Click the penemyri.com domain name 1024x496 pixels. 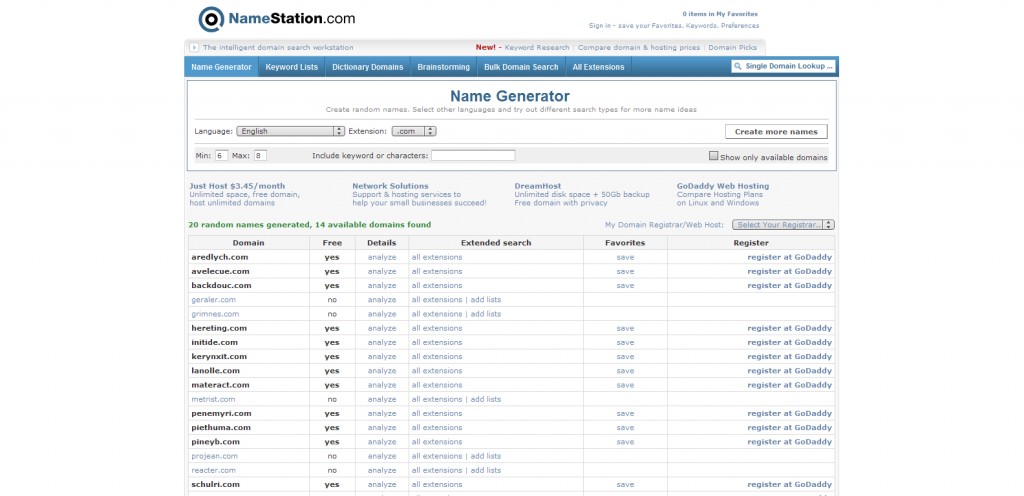click(221, 414)
